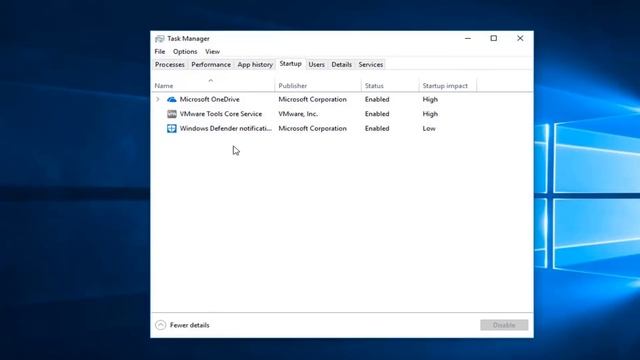Open the File menu
This screenshot has height=360, width=640.
160,51
